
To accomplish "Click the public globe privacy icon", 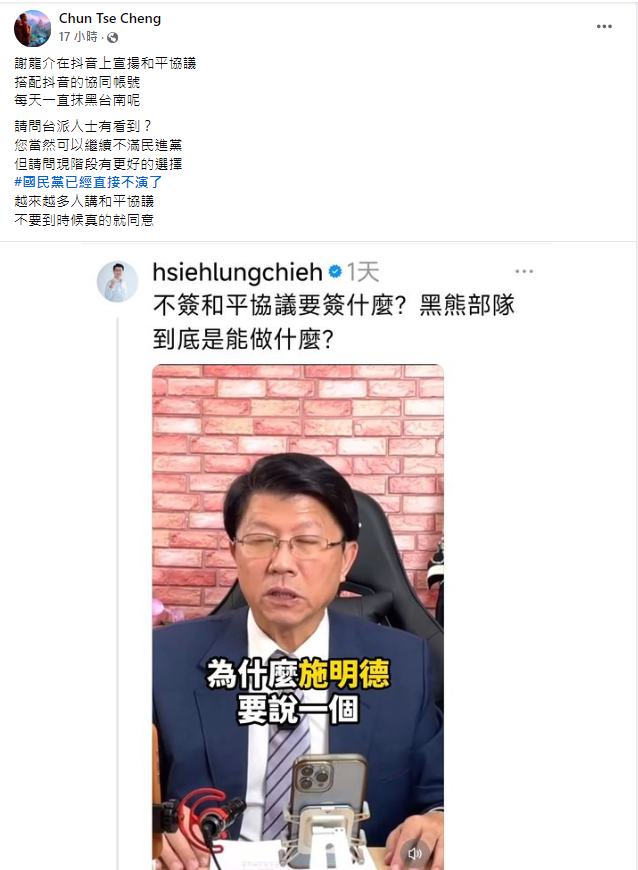I will click(x=113, y=37).
